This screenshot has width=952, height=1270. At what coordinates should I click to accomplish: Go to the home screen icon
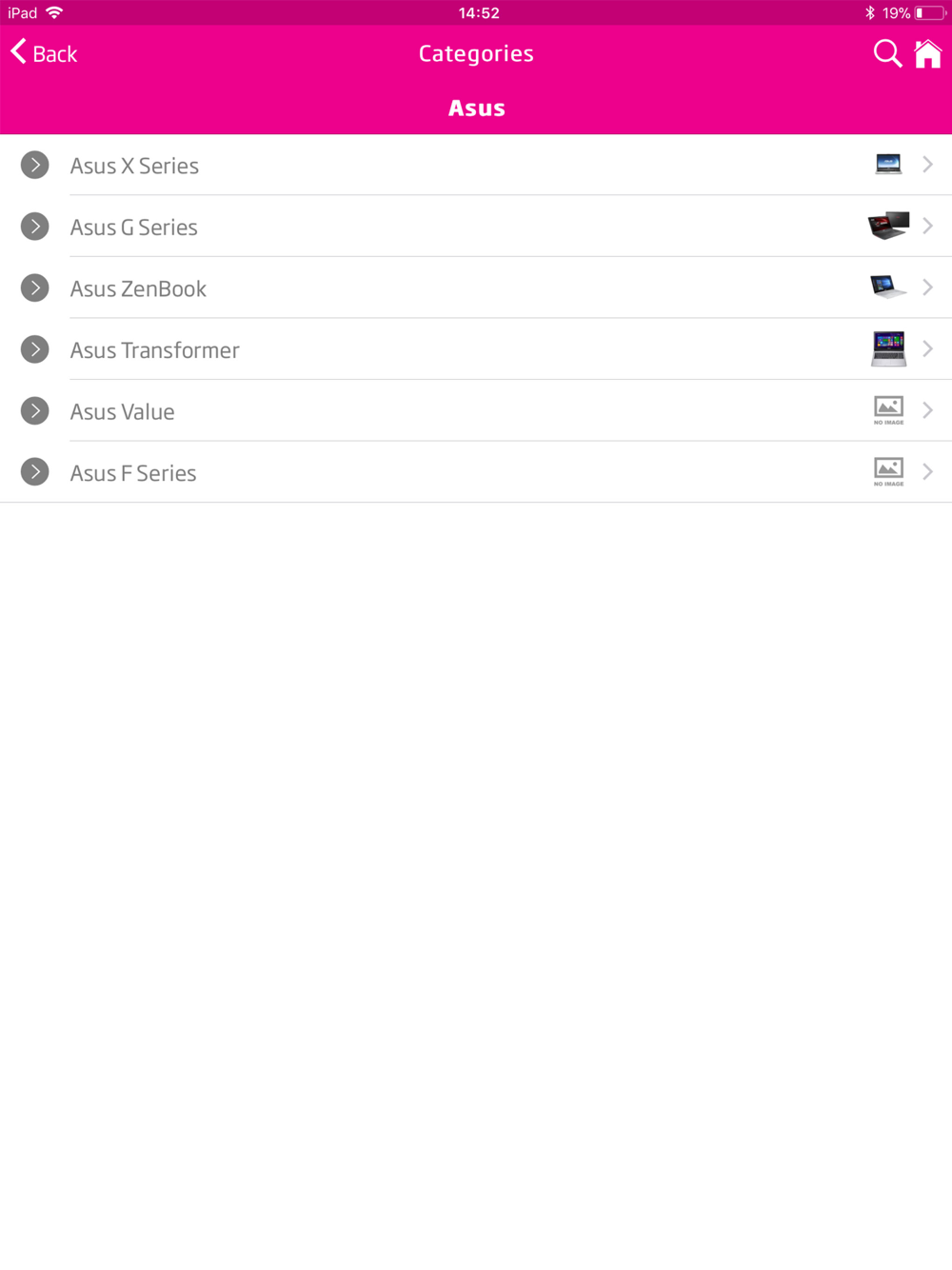click(x=928, y=54)
